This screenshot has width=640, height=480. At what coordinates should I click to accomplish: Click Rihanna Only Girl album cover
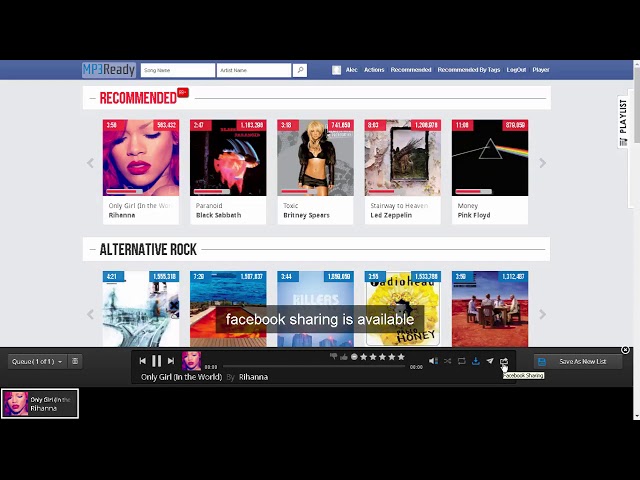point(141,158)
